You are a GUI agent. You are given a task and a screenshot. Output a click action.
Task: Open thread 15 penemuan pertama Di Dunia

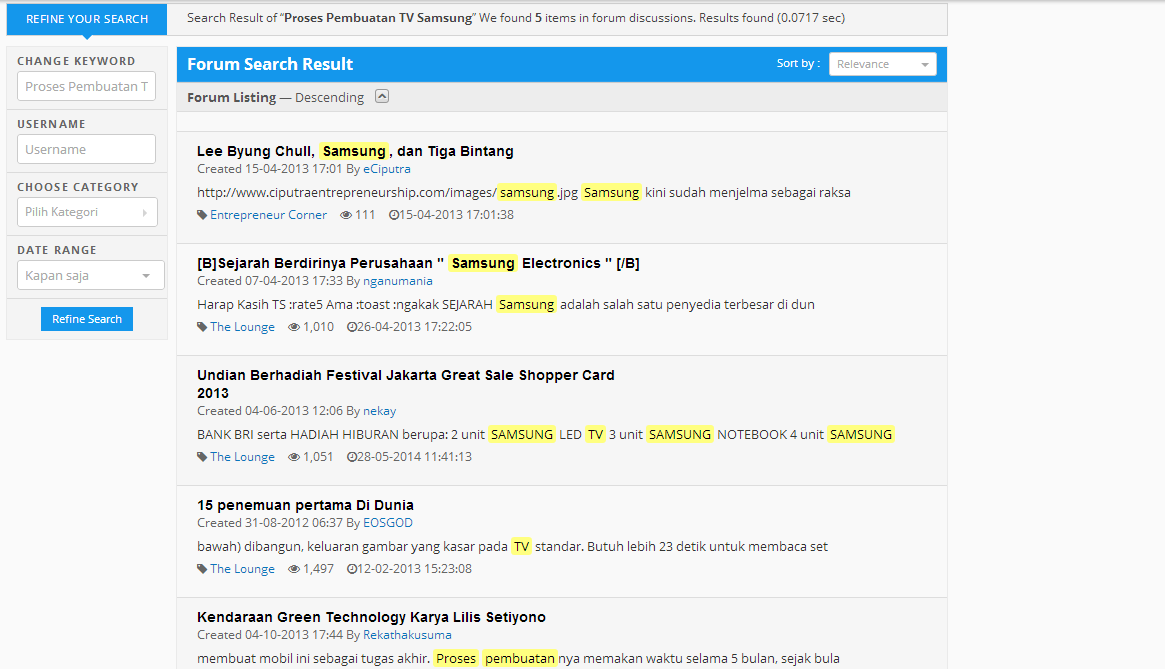(305, 505)
